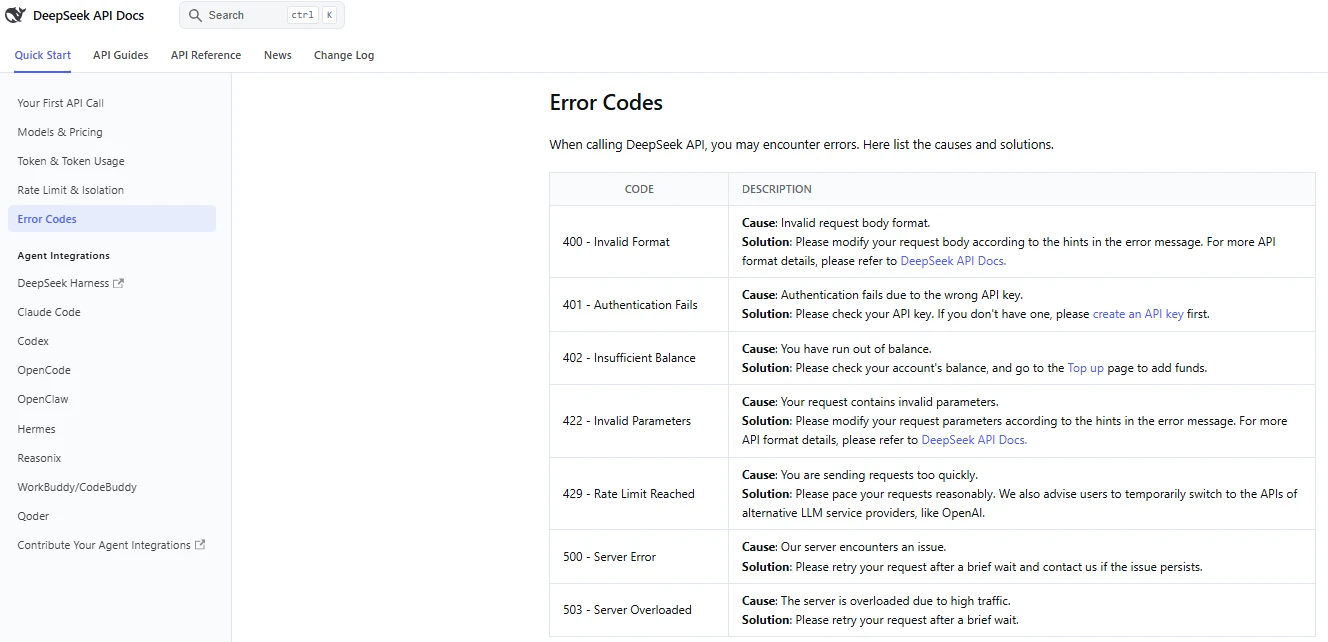This screenshot has width=1328, height=642.
Task: Open Rate Limit & Isolation page
Action: coord(112,190)
